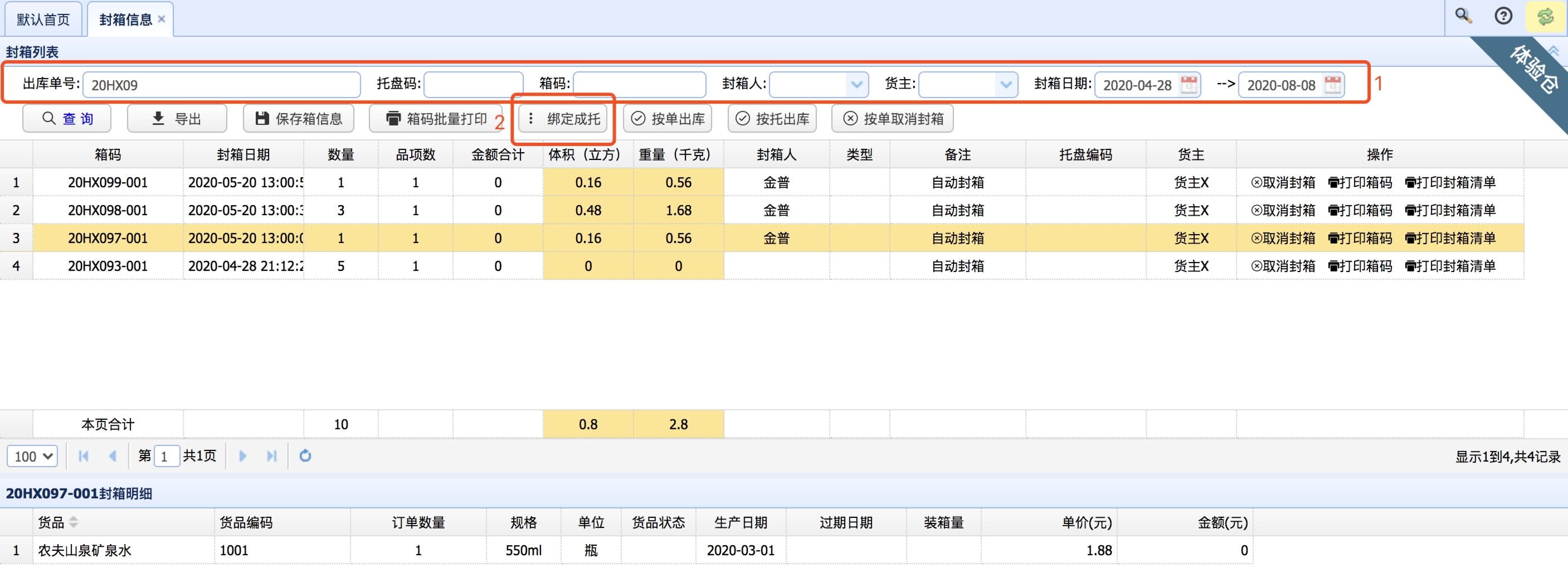Cancel sealing for box 20HX093-001

[1283, 266]
